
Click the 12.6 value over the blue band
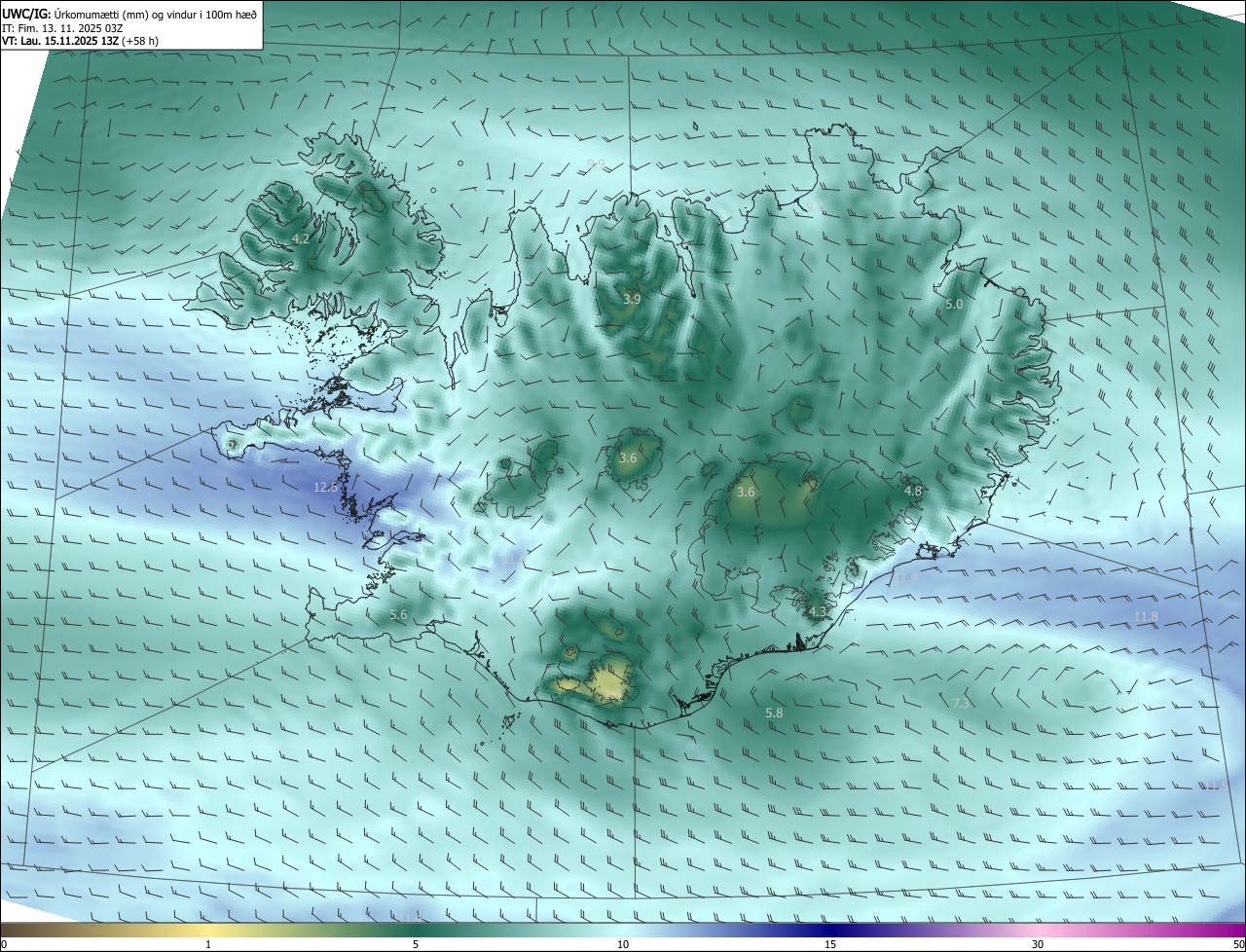325,487
